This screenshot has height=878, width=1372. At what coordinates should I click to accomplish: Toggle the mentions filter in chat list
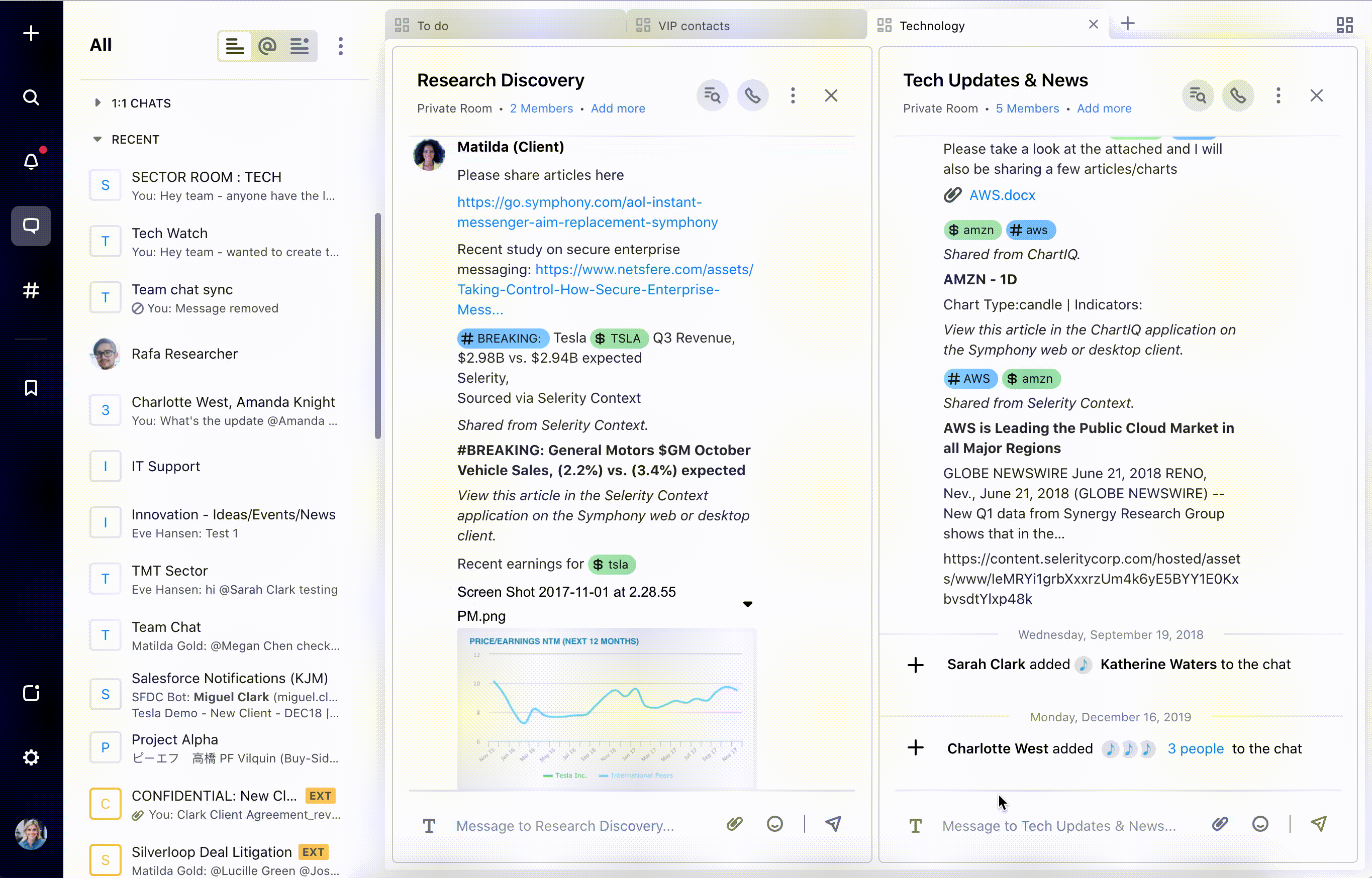pos(267,46)
